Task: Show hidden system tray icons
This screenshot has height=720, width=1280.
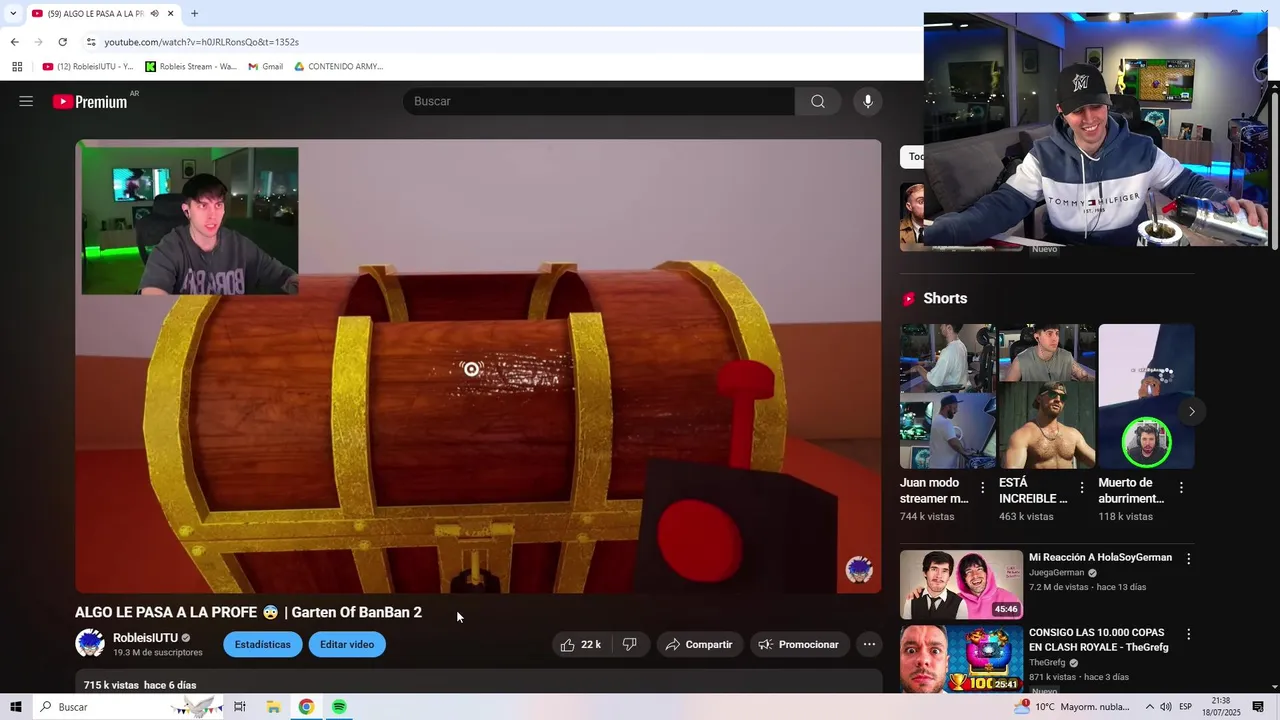Action: [x=1149, y=707]
